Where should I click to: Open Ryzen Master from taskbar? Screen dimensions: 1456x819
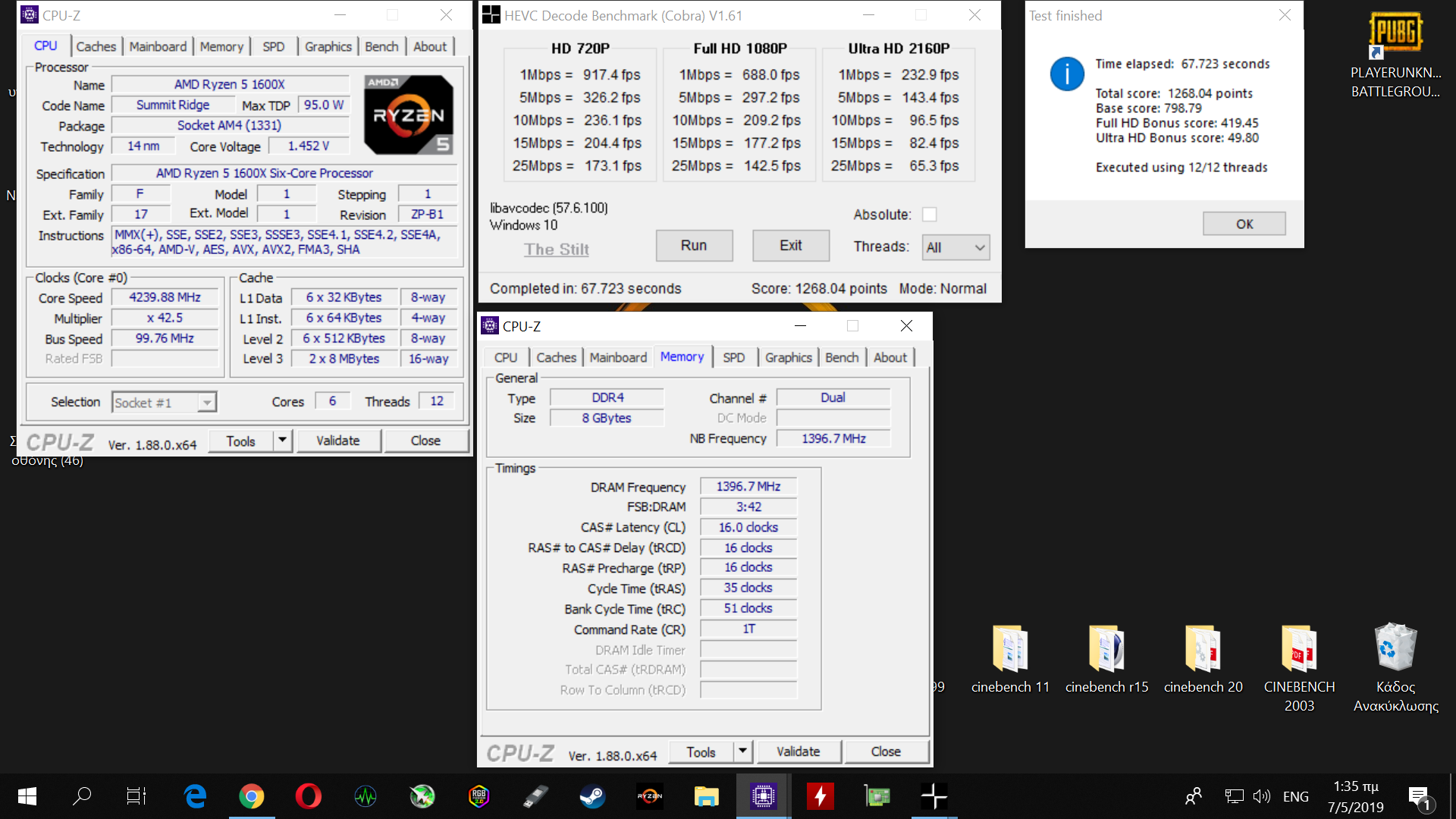[x=650, y=796]
